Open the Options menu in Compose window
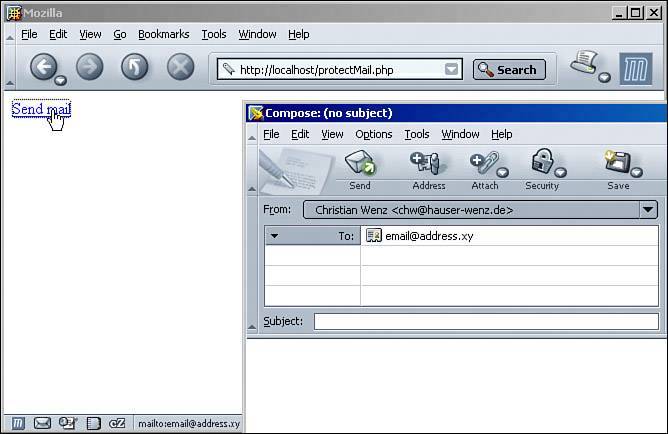 (374, 134)
